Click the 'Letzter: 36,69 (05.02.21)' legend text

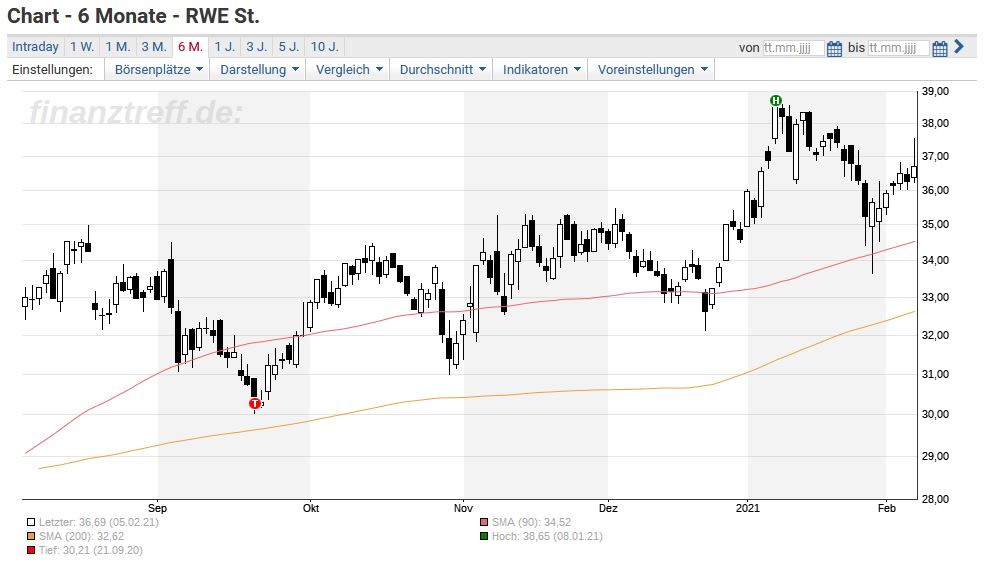pyautogui.click(x=99, y=522)
